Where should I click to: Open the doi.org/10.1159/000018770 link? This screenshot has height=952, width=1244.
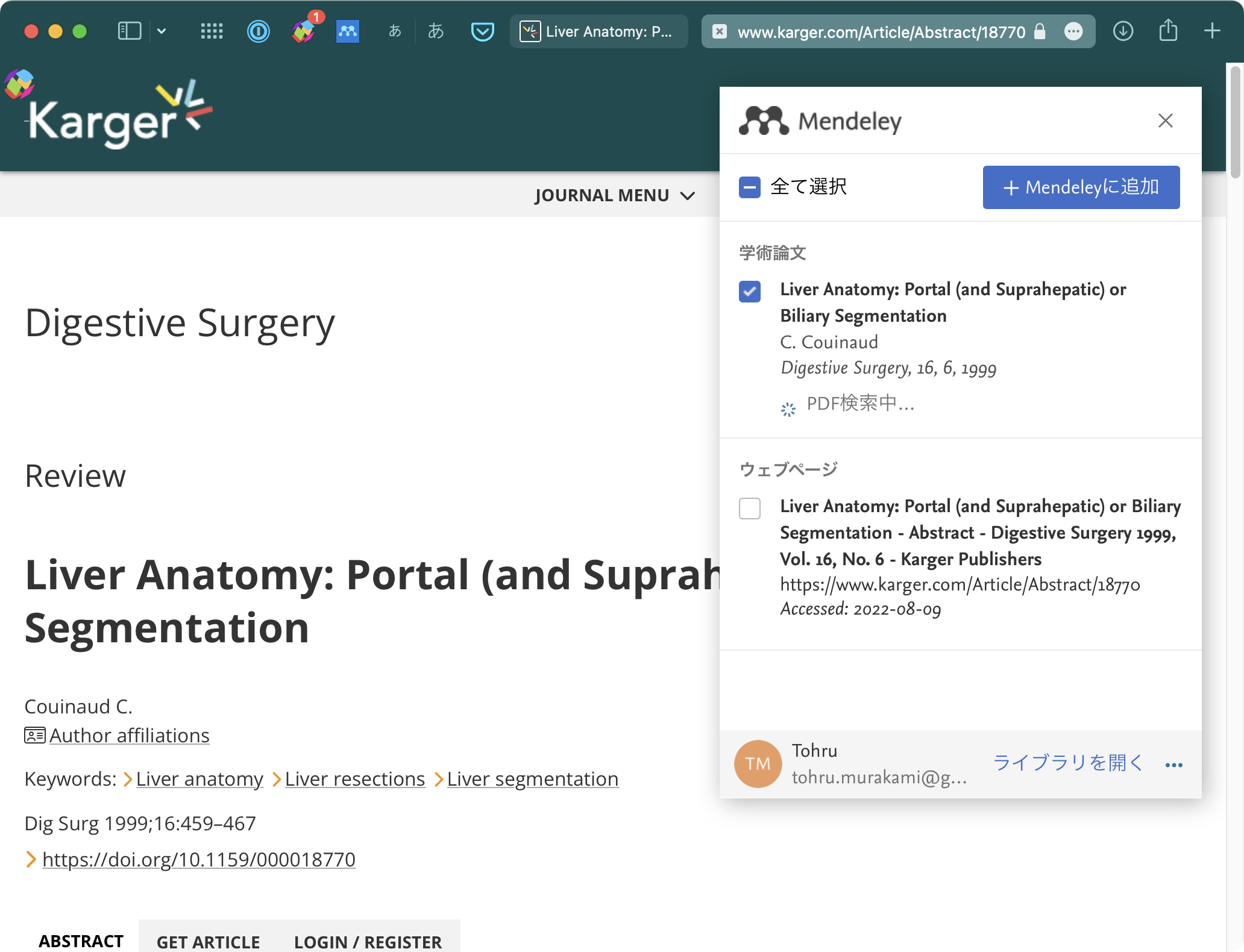click(199, 859)
